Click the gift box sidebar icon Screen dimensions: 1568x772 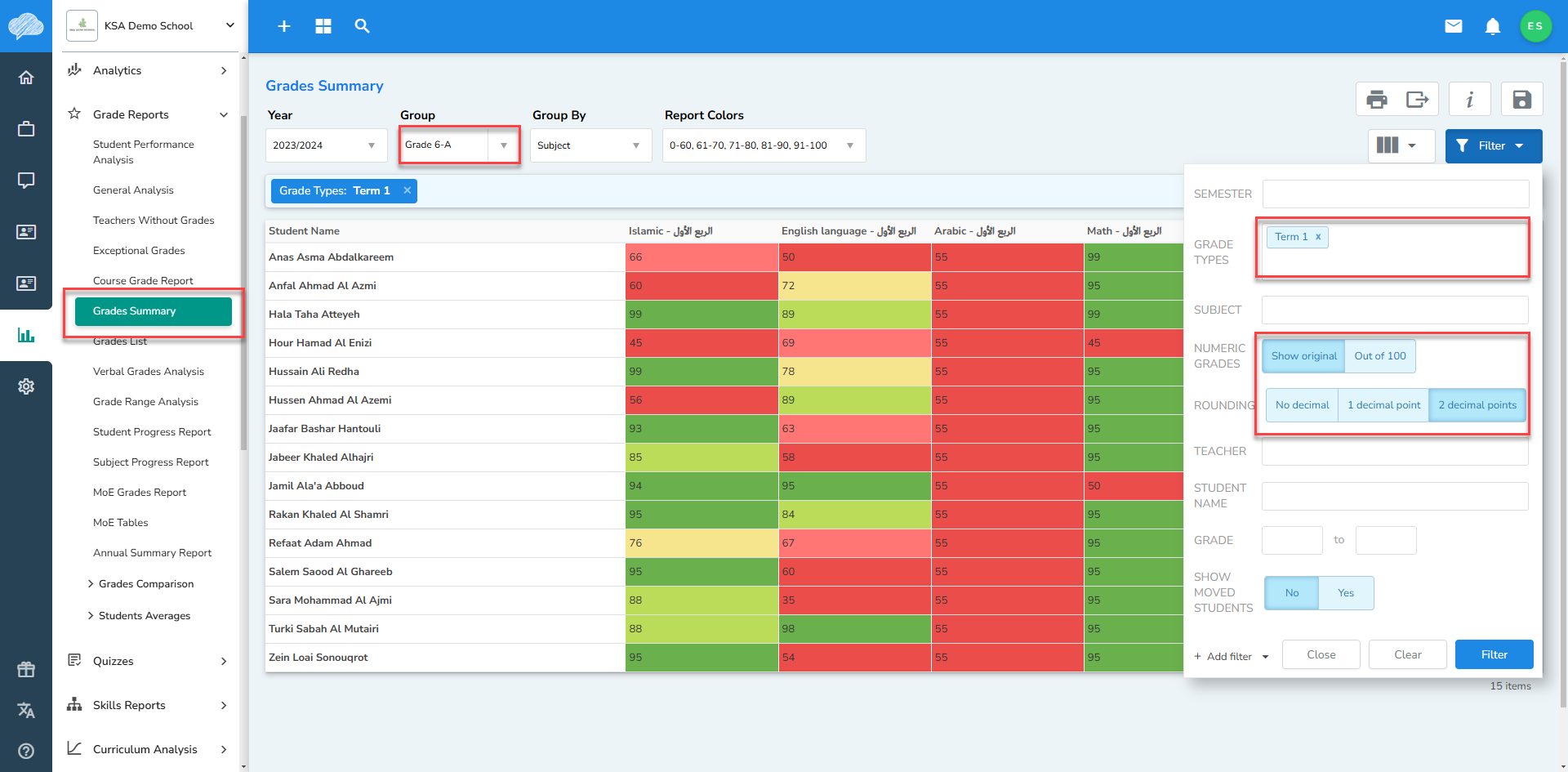tap(26, 670)
